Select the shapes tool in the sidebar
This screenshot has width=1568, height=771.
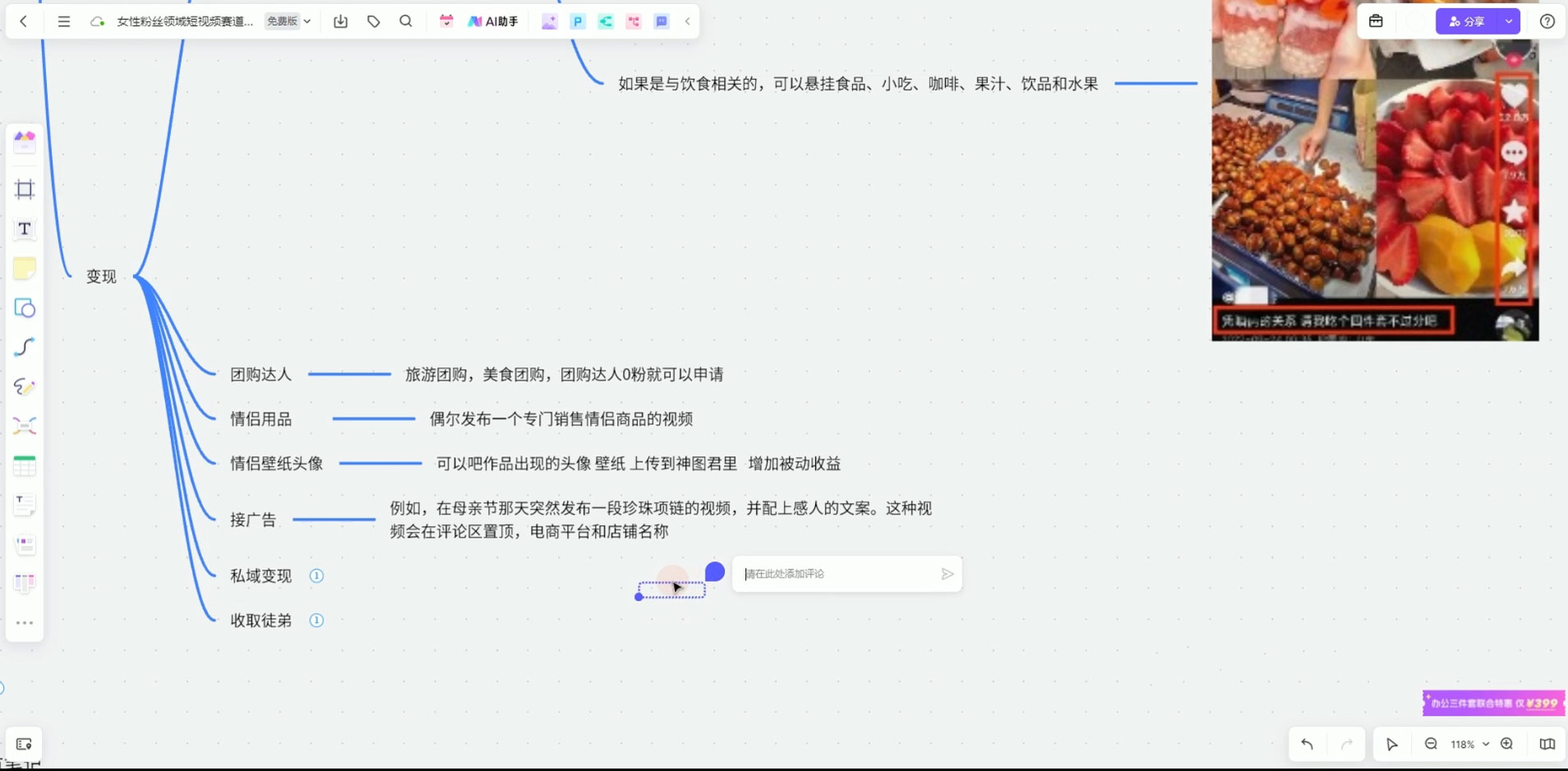(x=24, y=308)
